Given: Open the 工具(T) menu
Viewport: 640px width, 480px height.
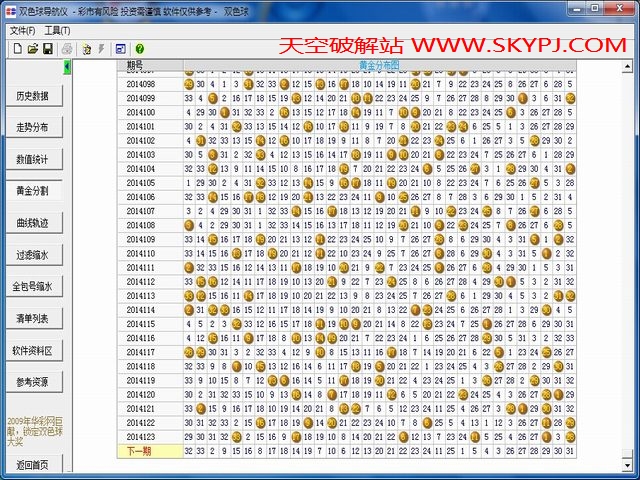Looking at the screenshot, I should 57,31.
